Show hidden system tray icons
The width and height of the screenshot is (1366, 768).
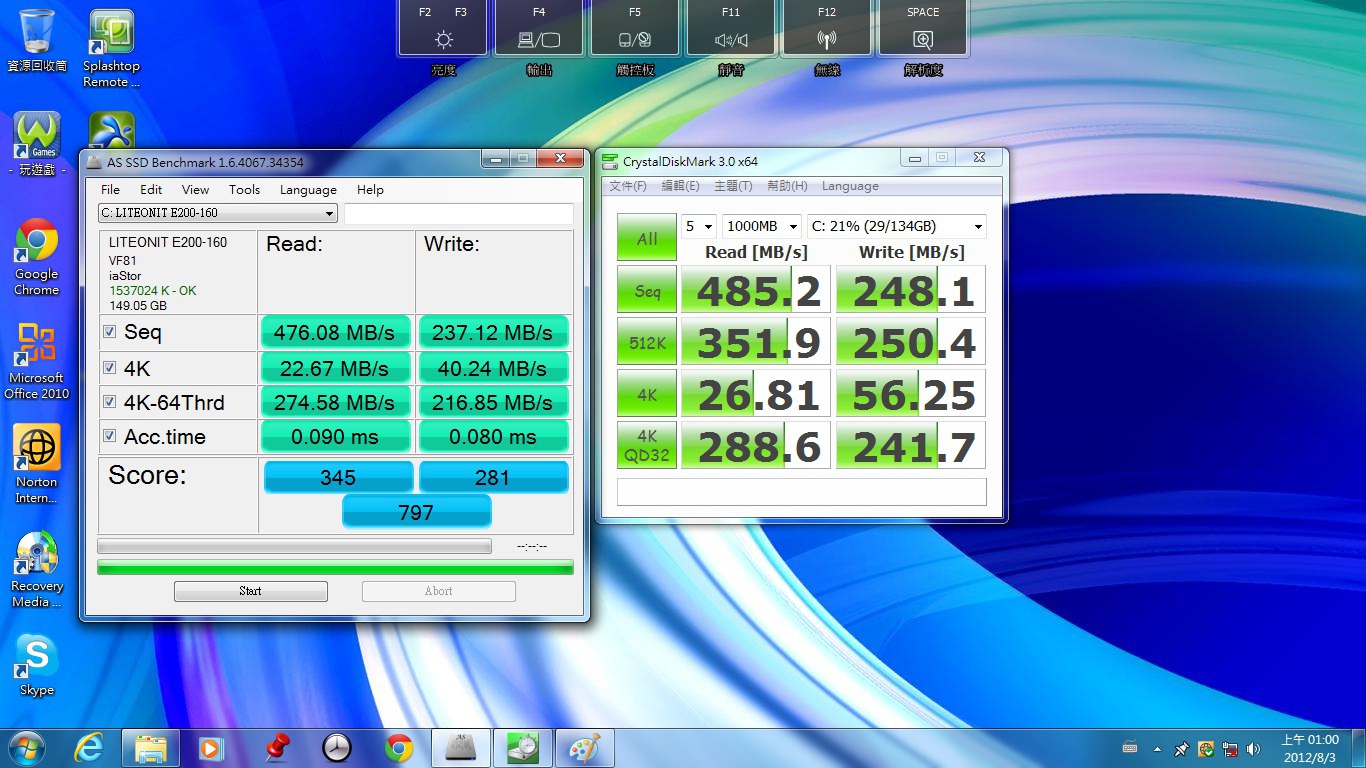(1157, 749)
